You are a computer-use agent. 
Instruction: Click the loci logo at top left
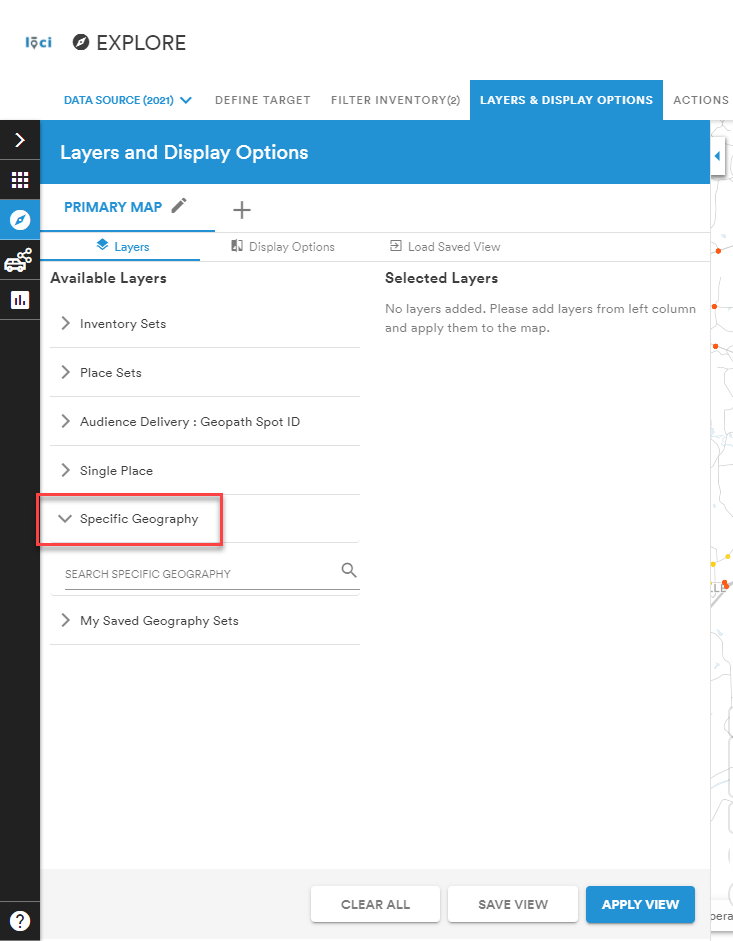(x=38, y=42)
